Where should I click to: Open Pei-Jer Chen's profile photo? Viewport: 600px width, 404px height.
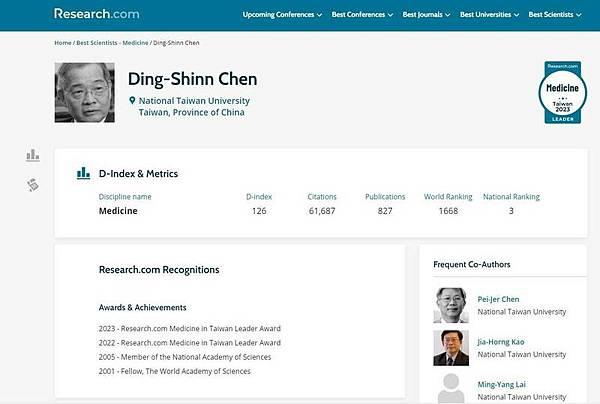(x=452, y=305)
